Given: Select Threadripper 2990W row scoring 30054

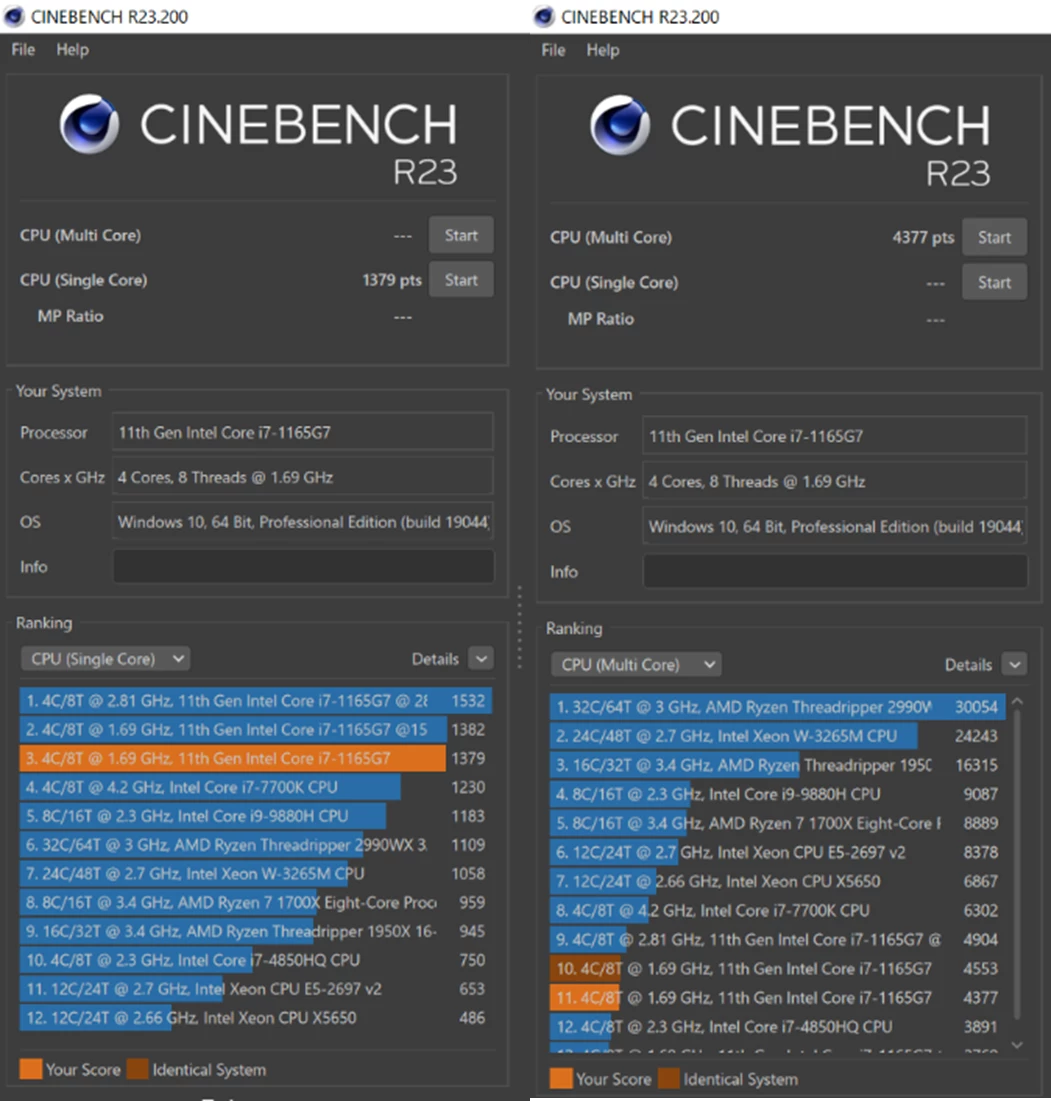Looking at the screenshot, I should point(778,707).
